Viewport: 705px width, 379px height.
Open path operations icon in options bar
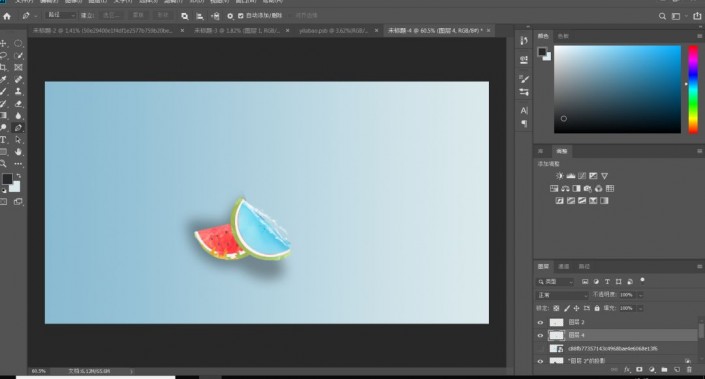click(x=184, y=16)
